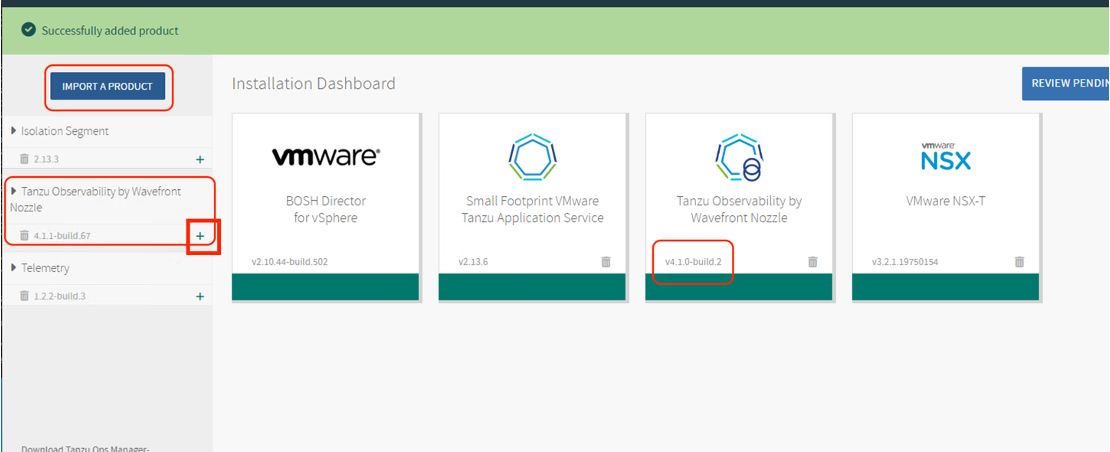Add Isolation Segment 2.13.3 with plus icon
1110x452 pixels.
coord(200,159)
